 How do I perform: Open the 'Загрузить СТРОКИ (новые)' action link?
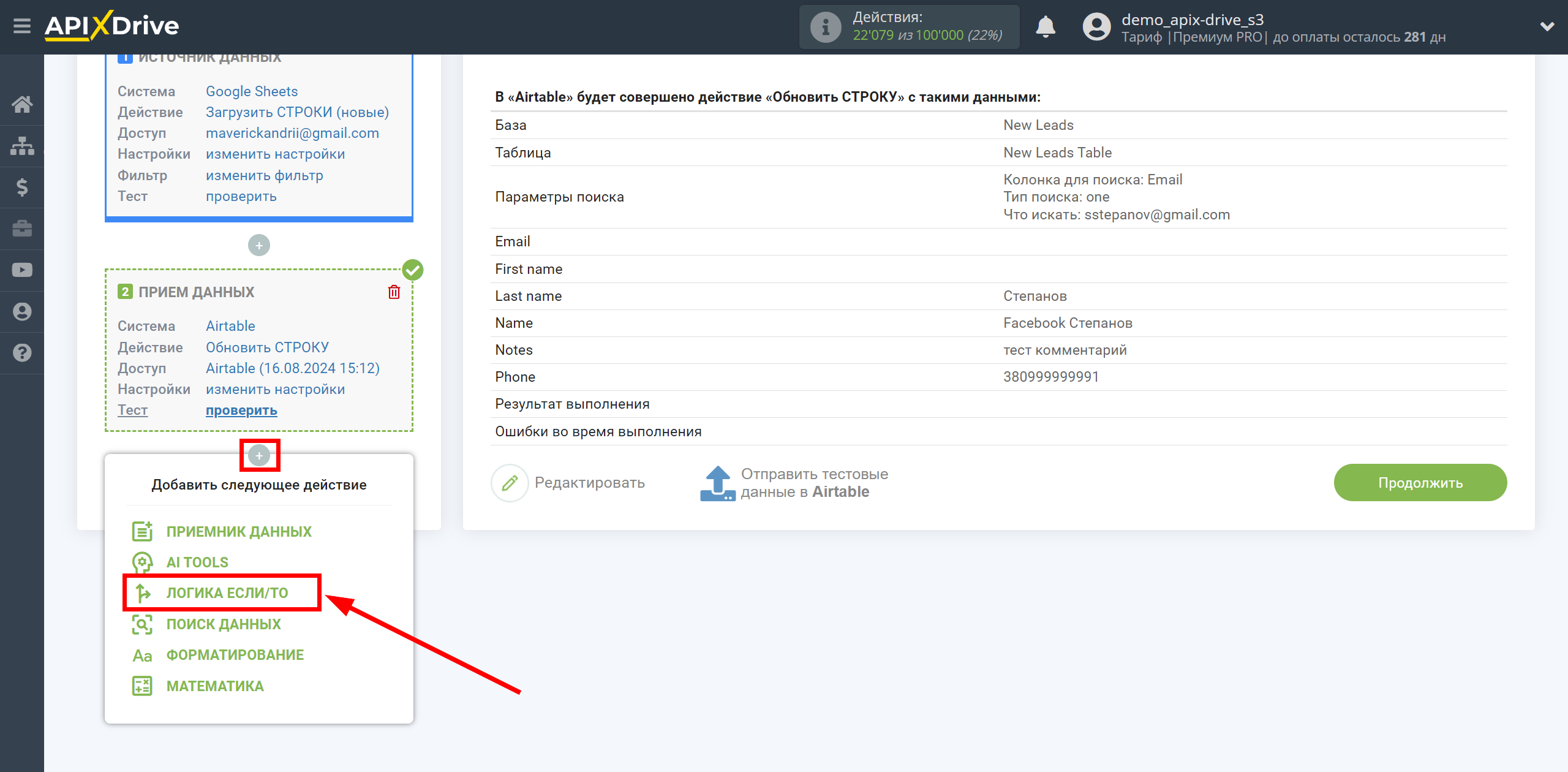(297, 112)
